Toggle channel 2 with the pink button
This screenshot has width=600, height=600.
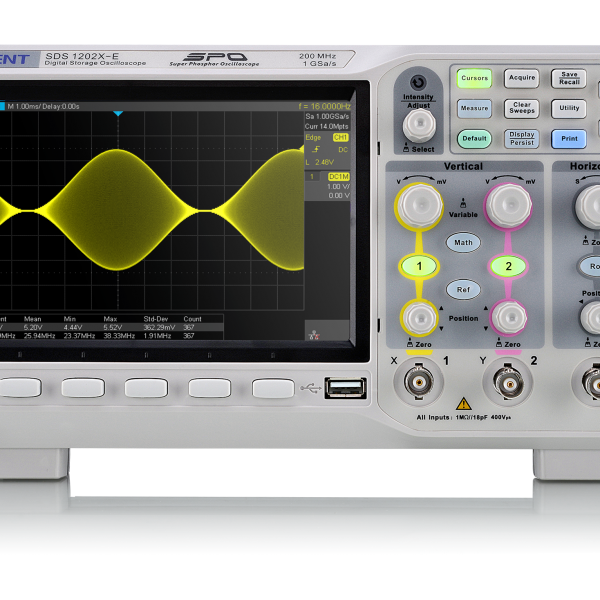(x=508, y=266)
